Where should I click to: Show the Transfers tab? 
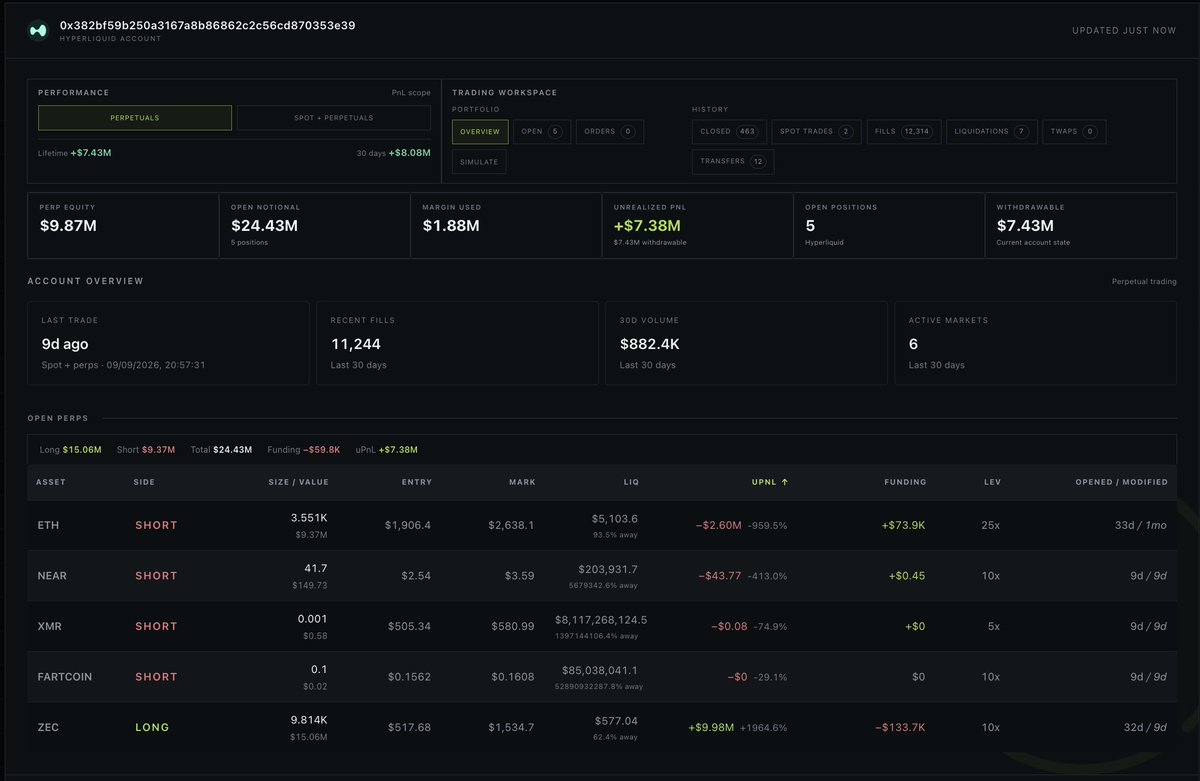click(733, 162)
